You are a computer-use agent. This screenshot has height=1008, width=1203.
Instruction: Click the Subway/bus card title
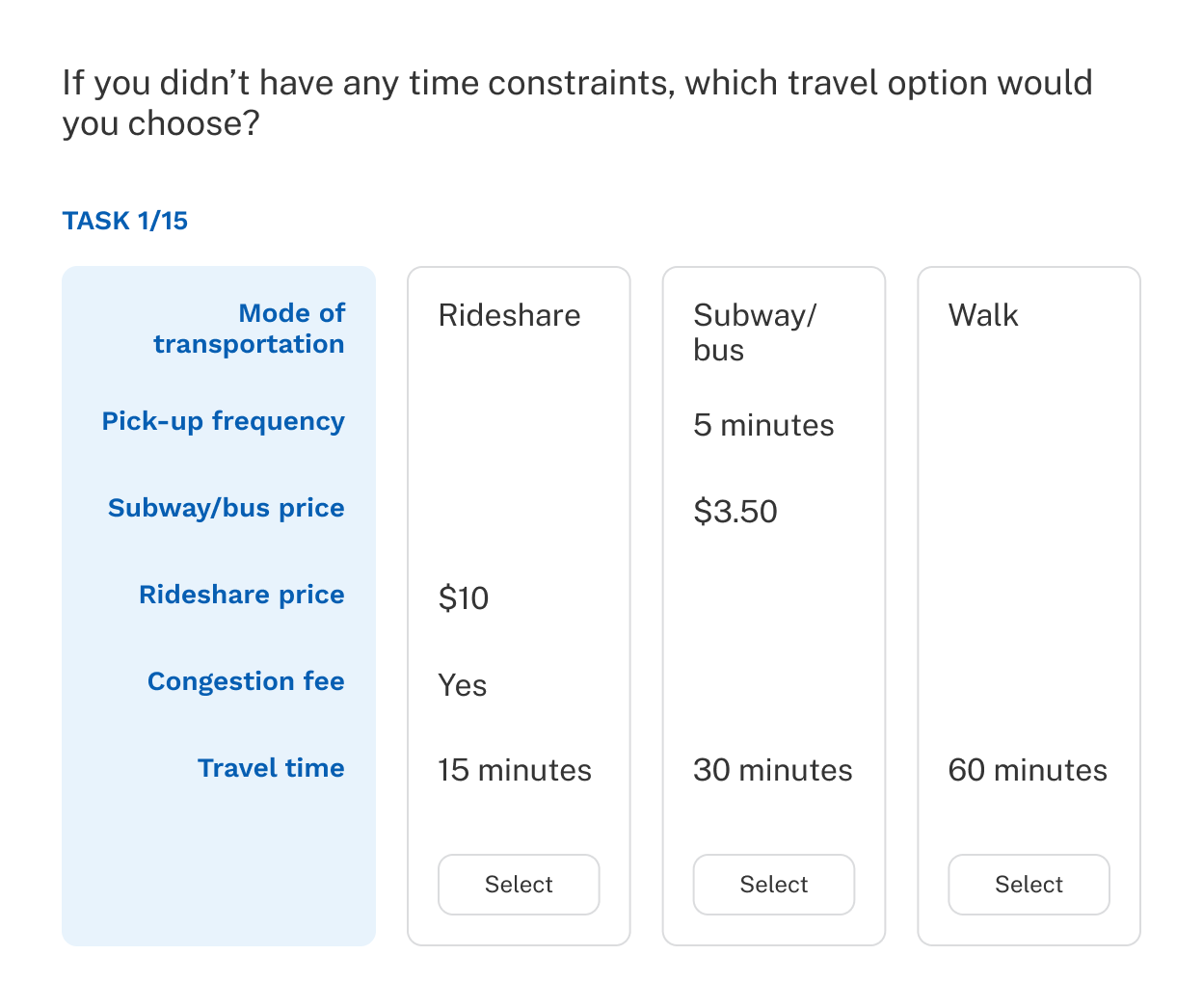[x=755, y=332]
